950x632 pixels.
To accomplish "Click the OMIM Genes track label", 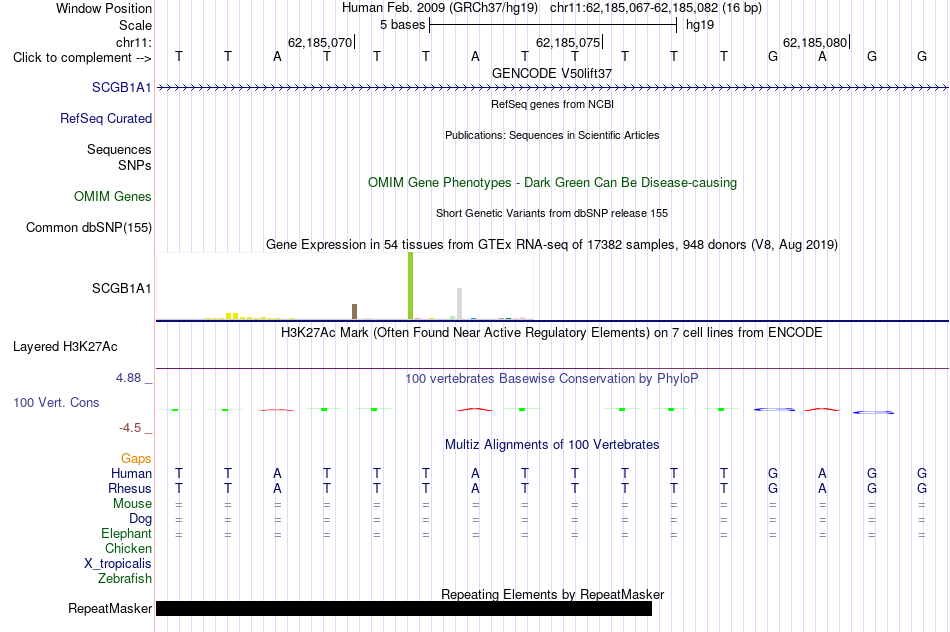I will click(x=112, y=196).
